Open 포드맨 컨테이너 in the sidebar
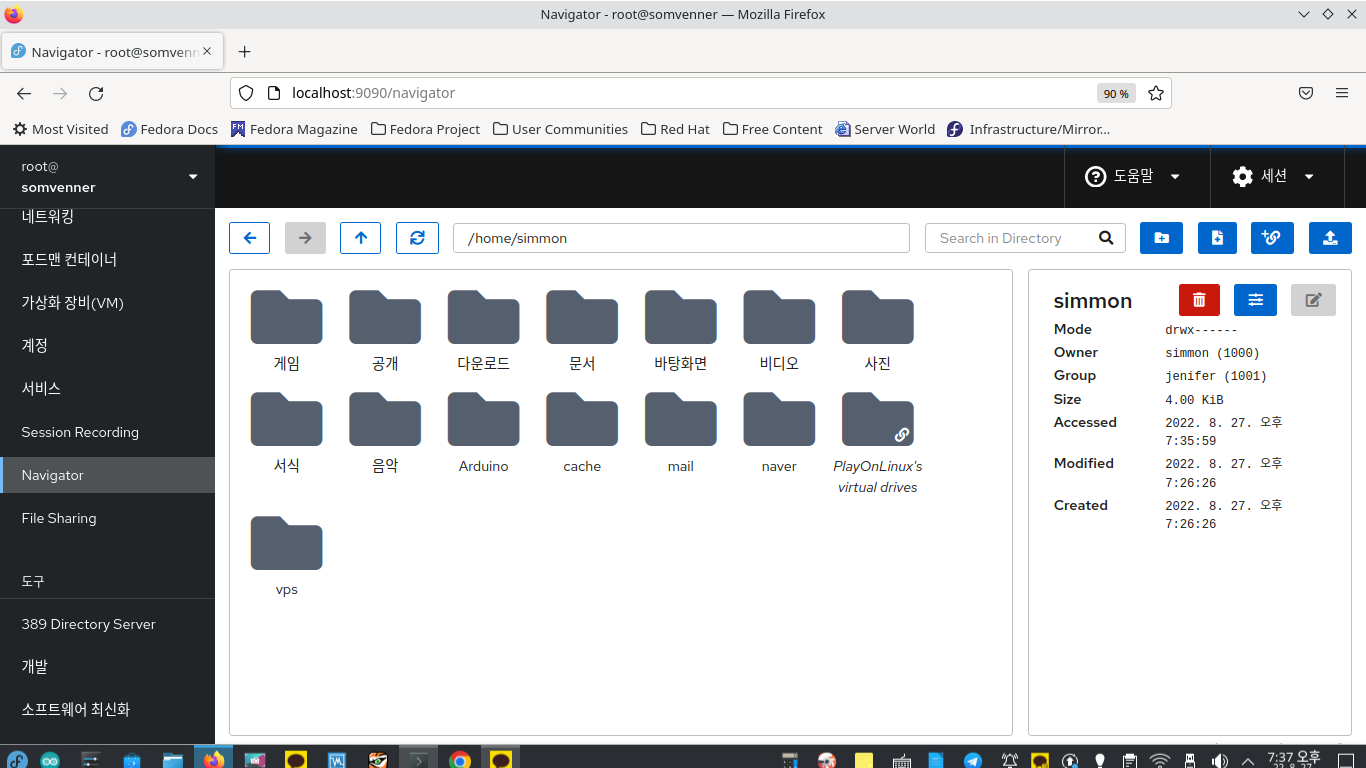1366x768 pixels. pyautogui.click(x=107, y=259)
